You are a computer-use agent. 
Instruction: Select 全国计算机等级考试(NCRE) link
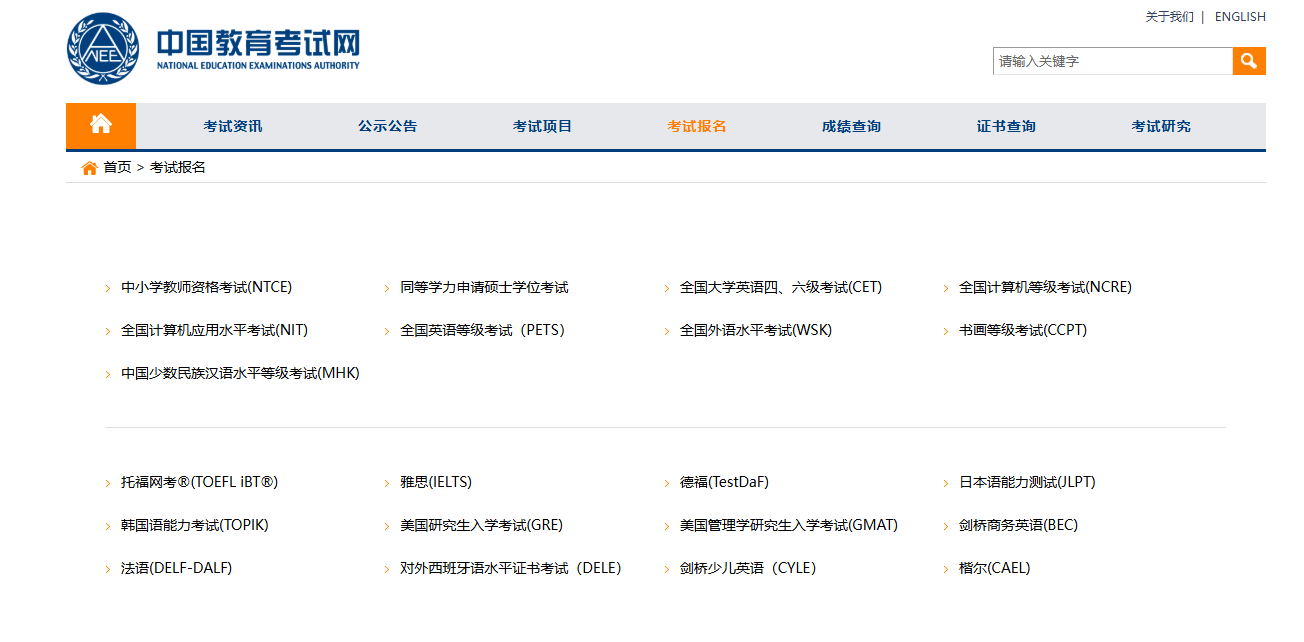[x=1045, y=287]
